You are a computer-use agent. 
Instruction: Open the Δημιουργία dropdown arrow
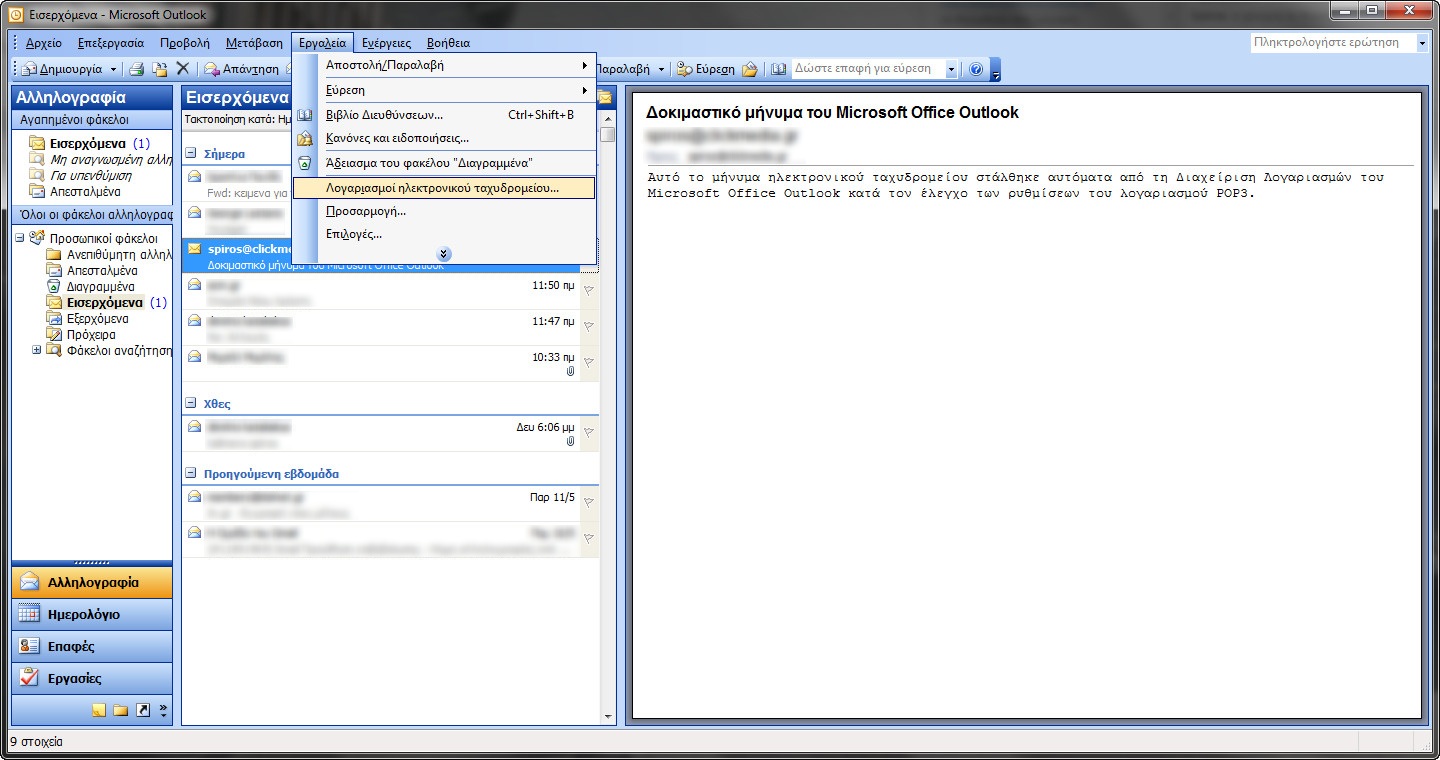pyautogui.click(x=113, y=69)
